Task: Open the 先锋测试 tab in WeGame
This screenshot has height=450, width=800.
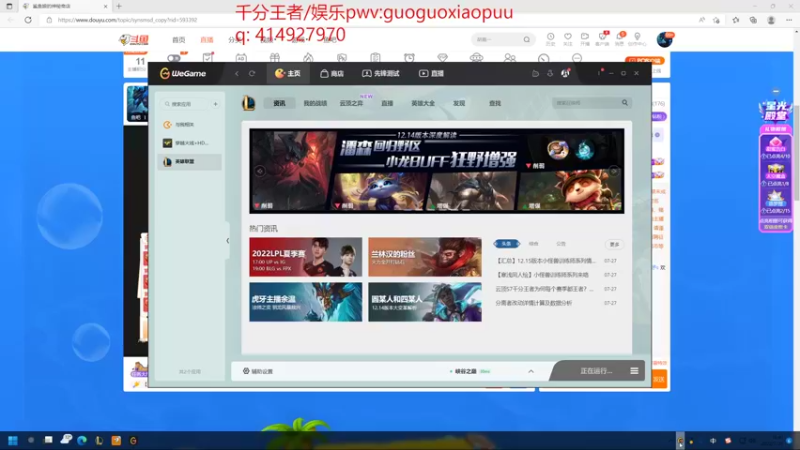Action: (x=381, y=73)
